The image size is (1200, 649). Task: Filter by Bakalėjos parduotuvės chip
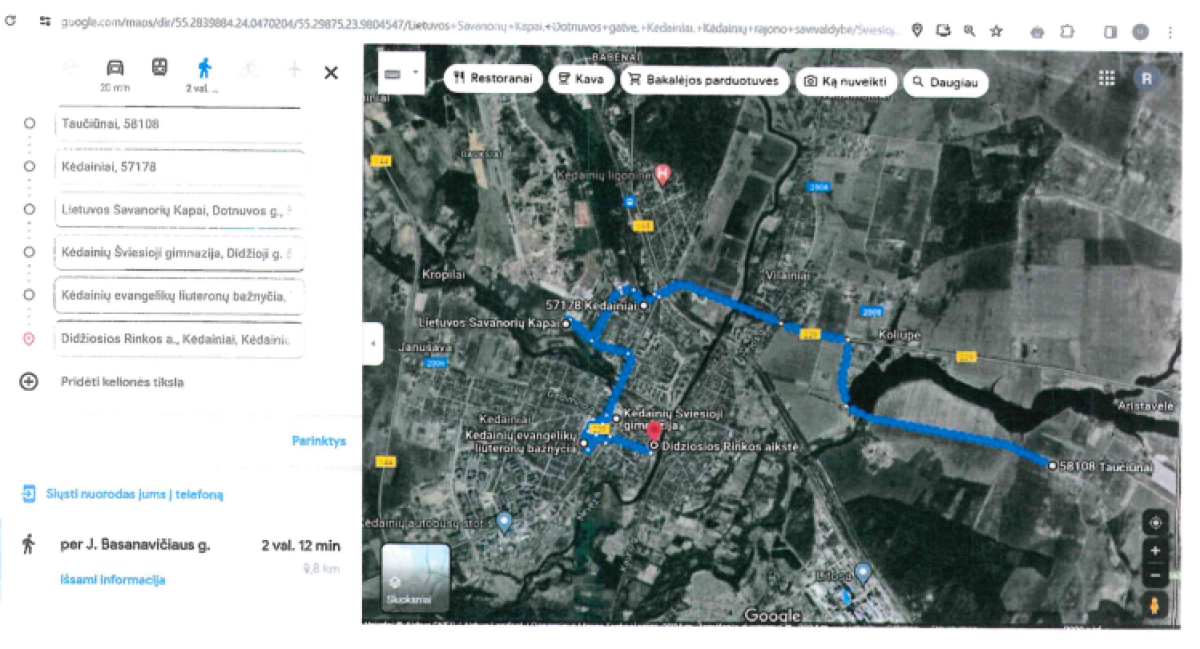coord(705,80)
